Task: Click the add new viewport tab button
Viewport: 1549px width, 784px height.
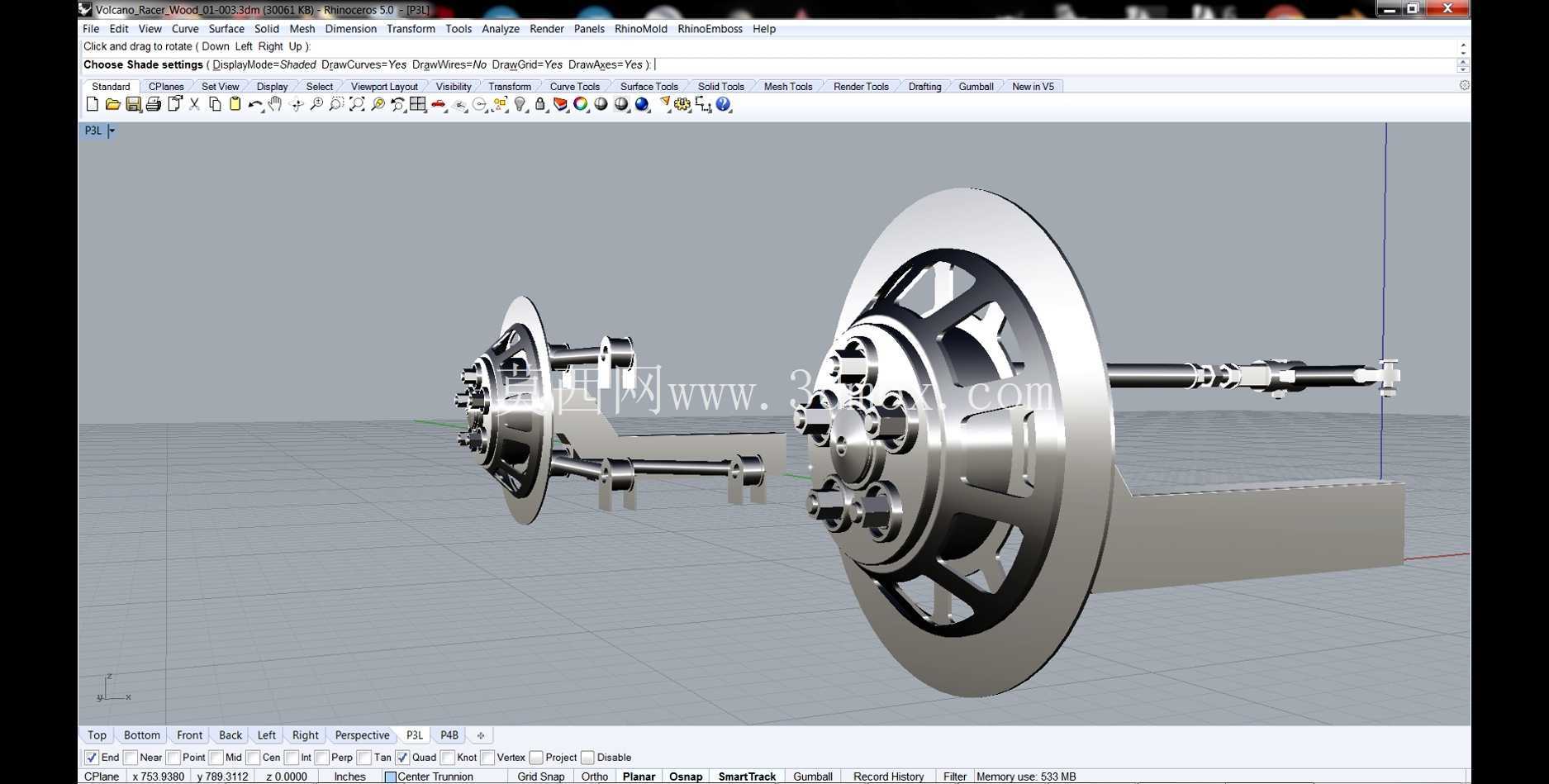Action: coord(481,735)
